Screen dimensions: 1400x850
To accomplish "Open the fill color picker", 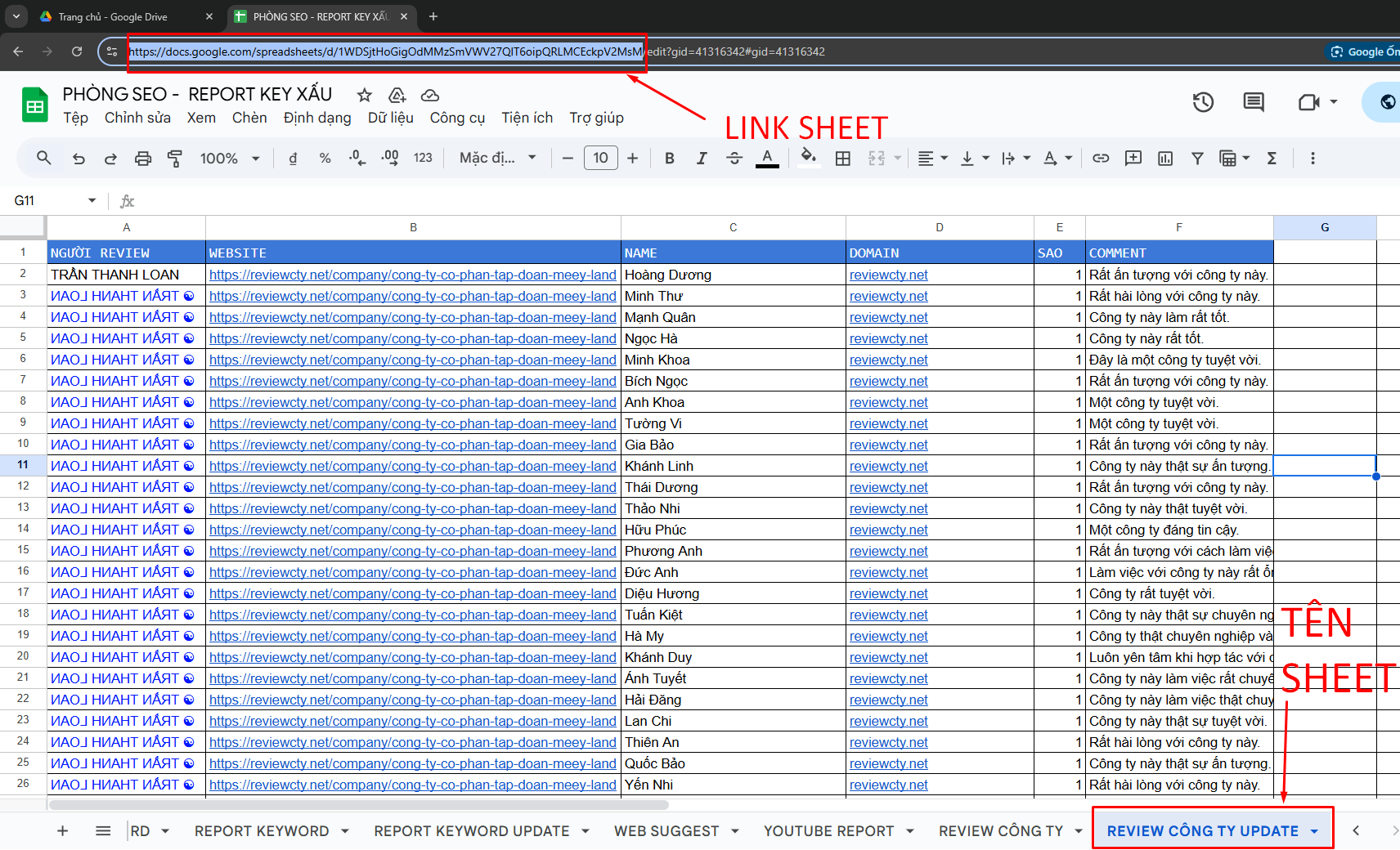I will pyautogui.click(x=808, y=158).
